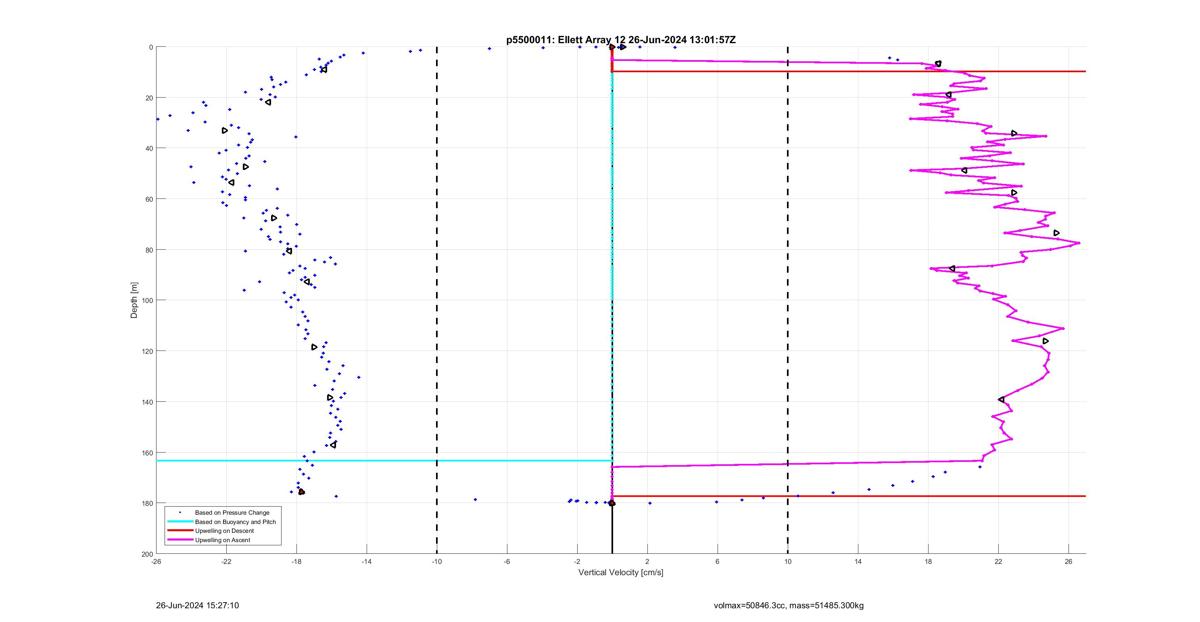Select the 'Depth [m]' y-axis label
The image size is (1200, 622).
tap(133, 300)
